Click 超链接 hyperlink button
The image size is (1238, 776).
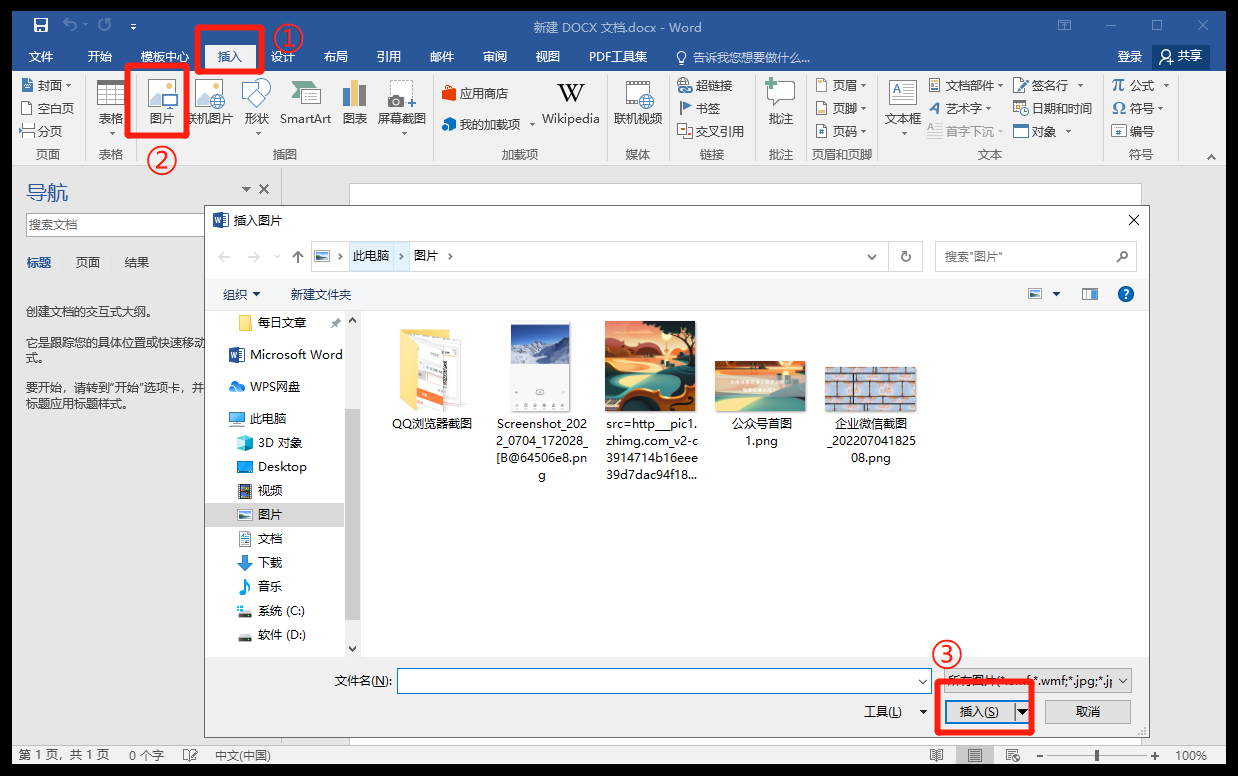(705, 85)
